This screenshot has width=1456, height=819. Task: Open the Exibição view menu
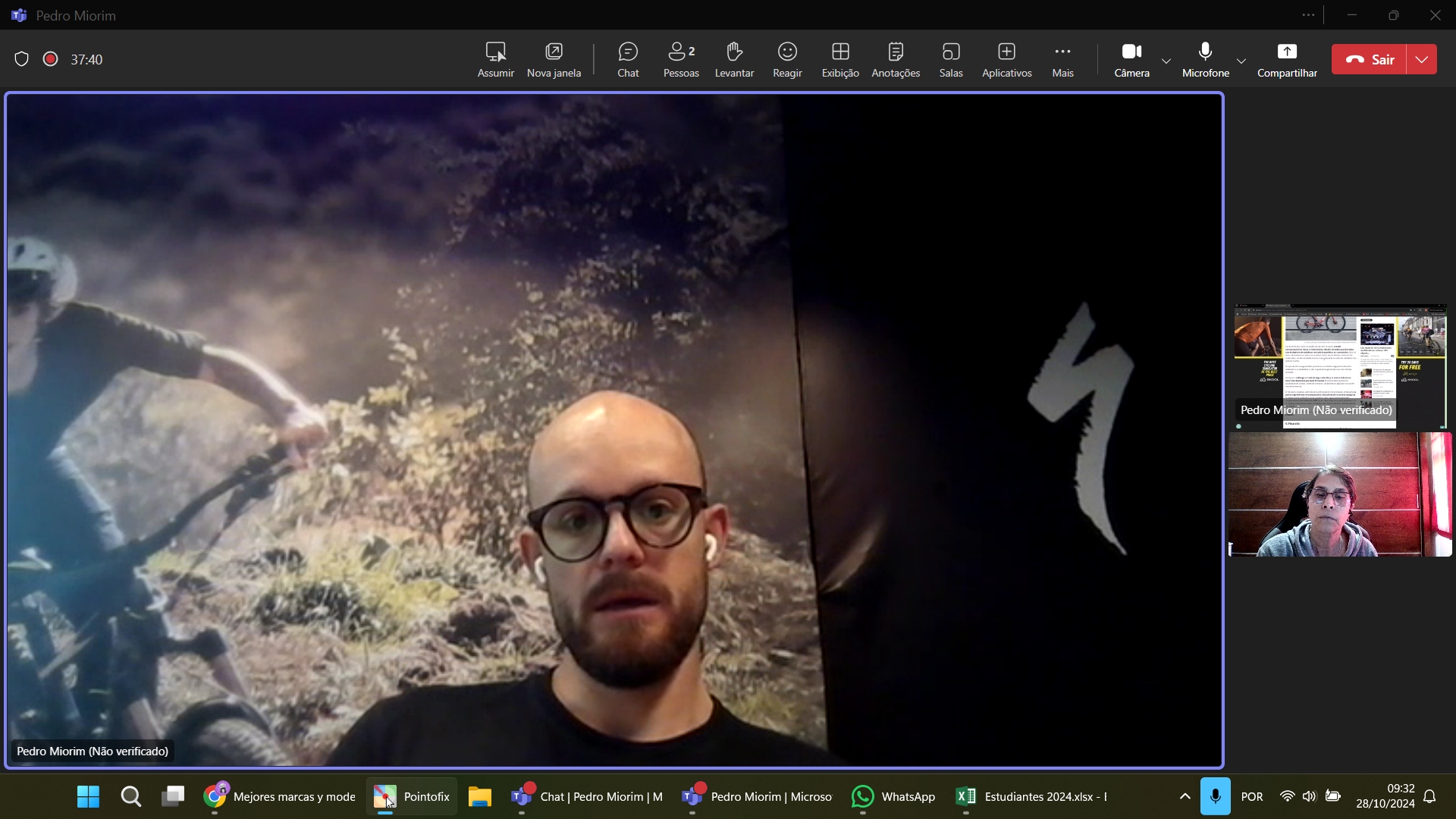840,59
